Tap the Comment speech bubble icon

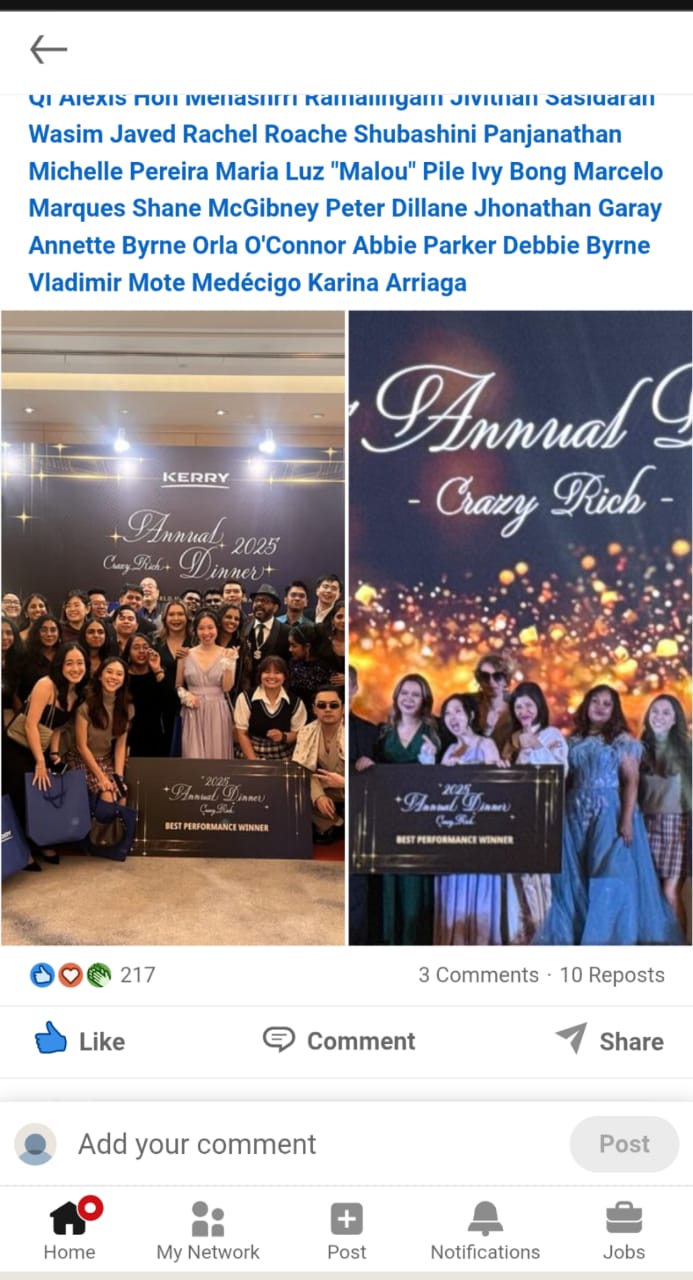coord(279,1039)
